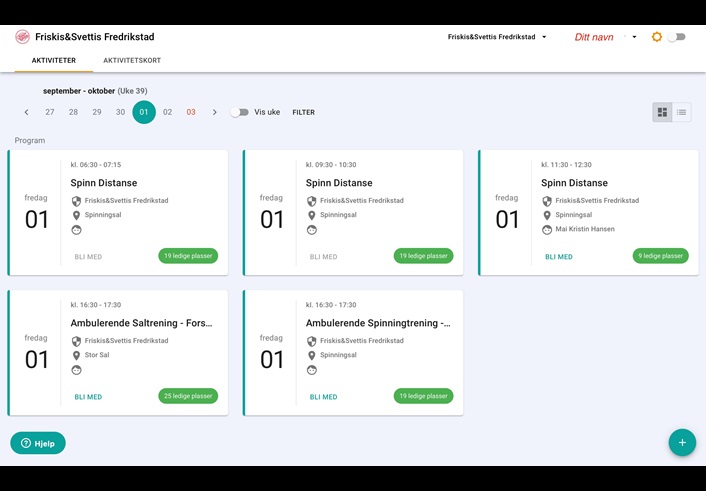Click location pin on 09:30 Spinn Distanse
This screenshot has height=491, width=706.
[312, 215]
